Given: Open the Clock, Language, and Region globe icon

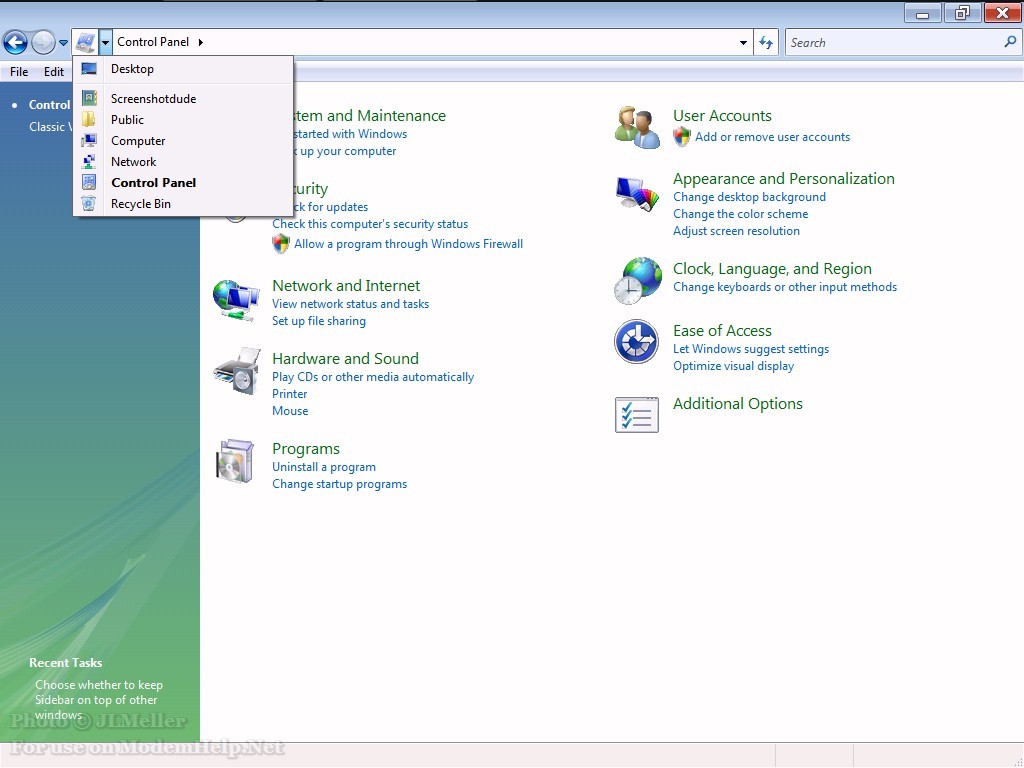Looking at the screenshot, I should [x=637, y=280].
